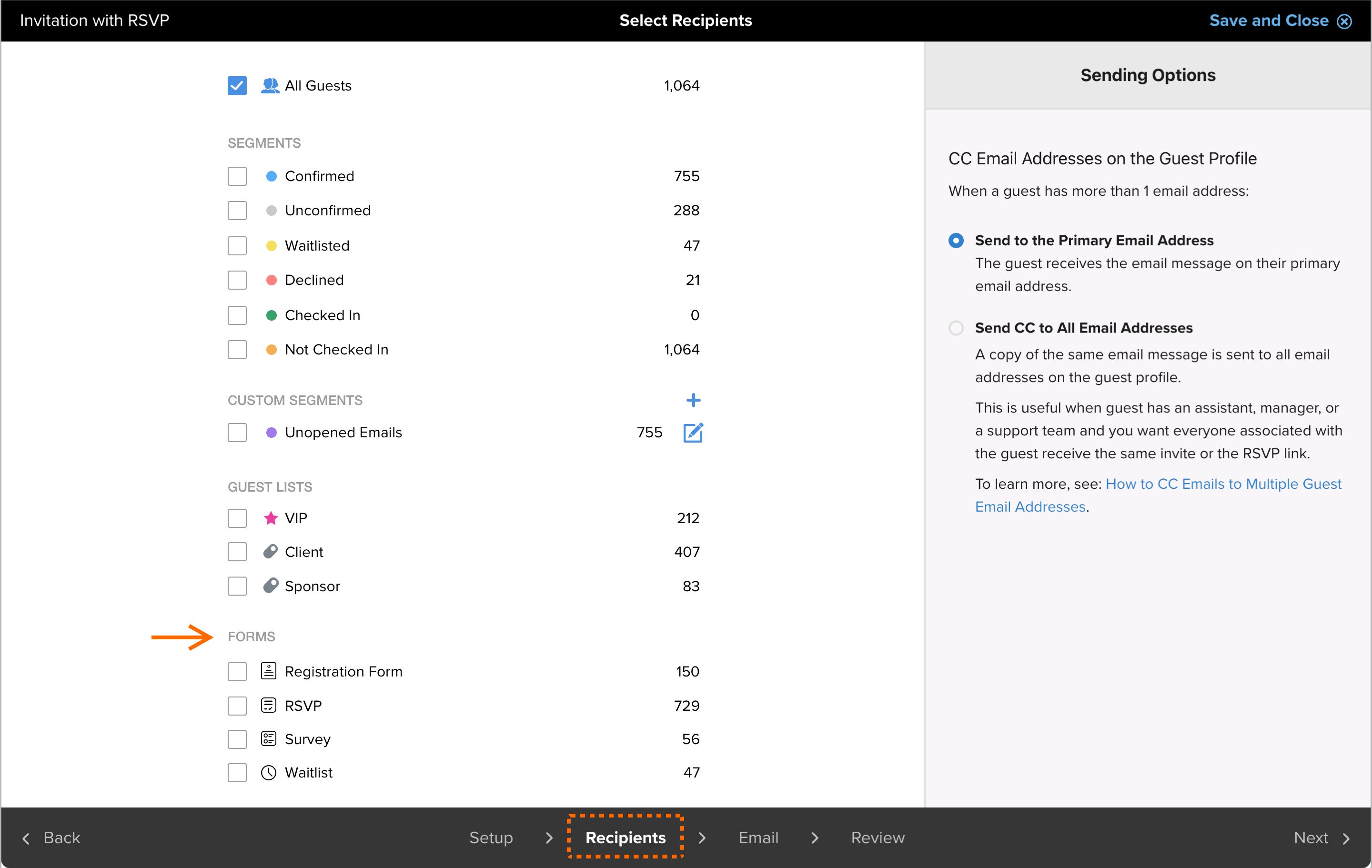Click the edit icon for Unopened Emails
Screen dimensions: 1372x868
click(x=693, y=433)
